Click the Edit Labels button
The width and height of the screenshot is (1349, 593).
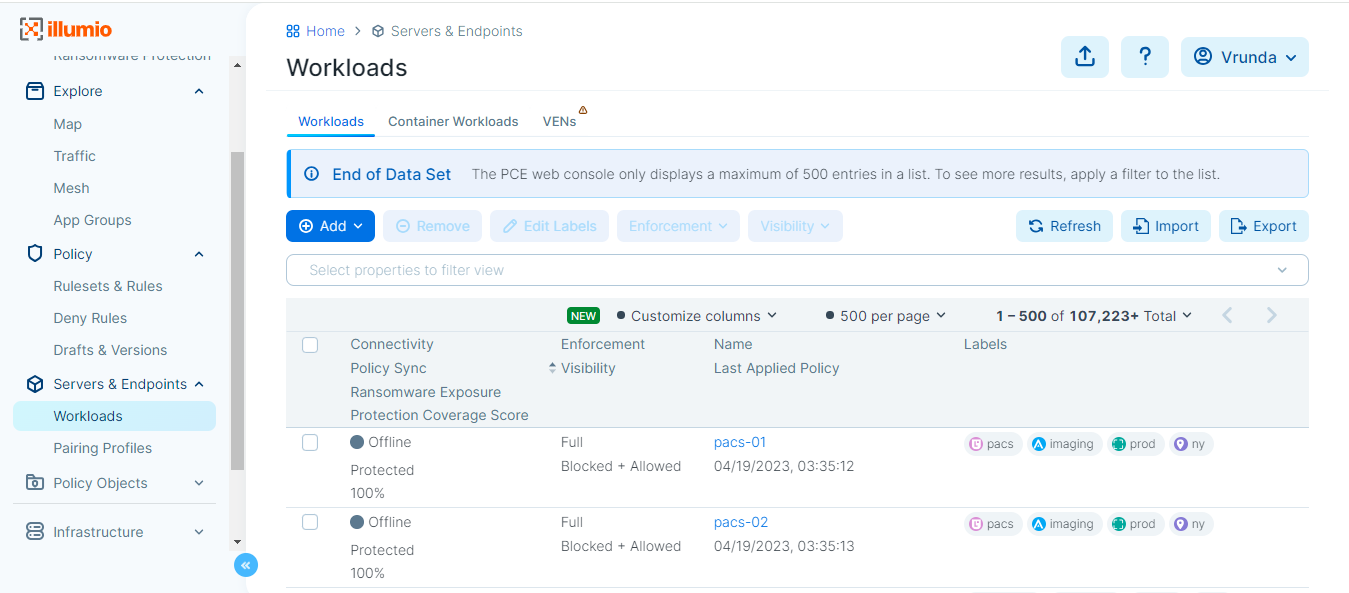pyautogui.click(x=549, y=226)
